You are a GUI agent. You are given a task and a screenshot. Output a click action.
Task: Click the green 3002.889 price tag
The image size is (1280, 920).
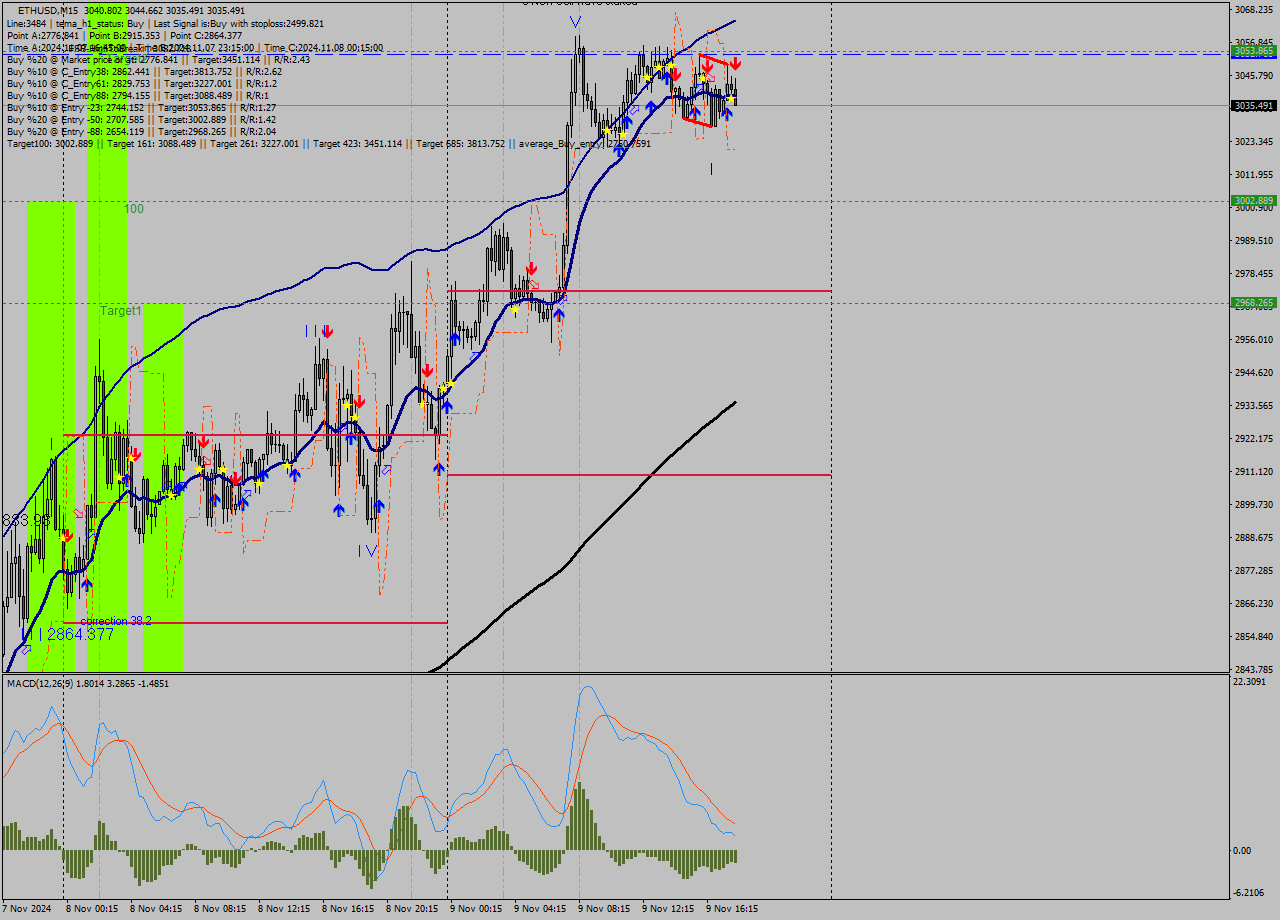[x=1253, y=201]
